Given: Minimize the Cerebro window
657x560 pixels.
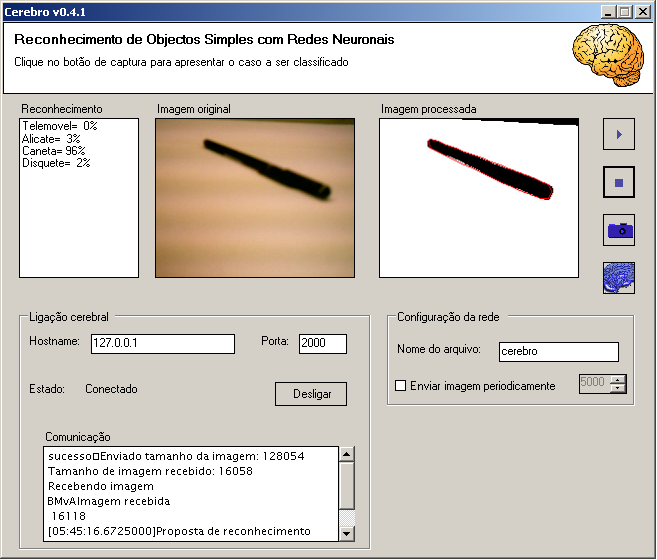Looking at the screenshot, I should 608,12.
